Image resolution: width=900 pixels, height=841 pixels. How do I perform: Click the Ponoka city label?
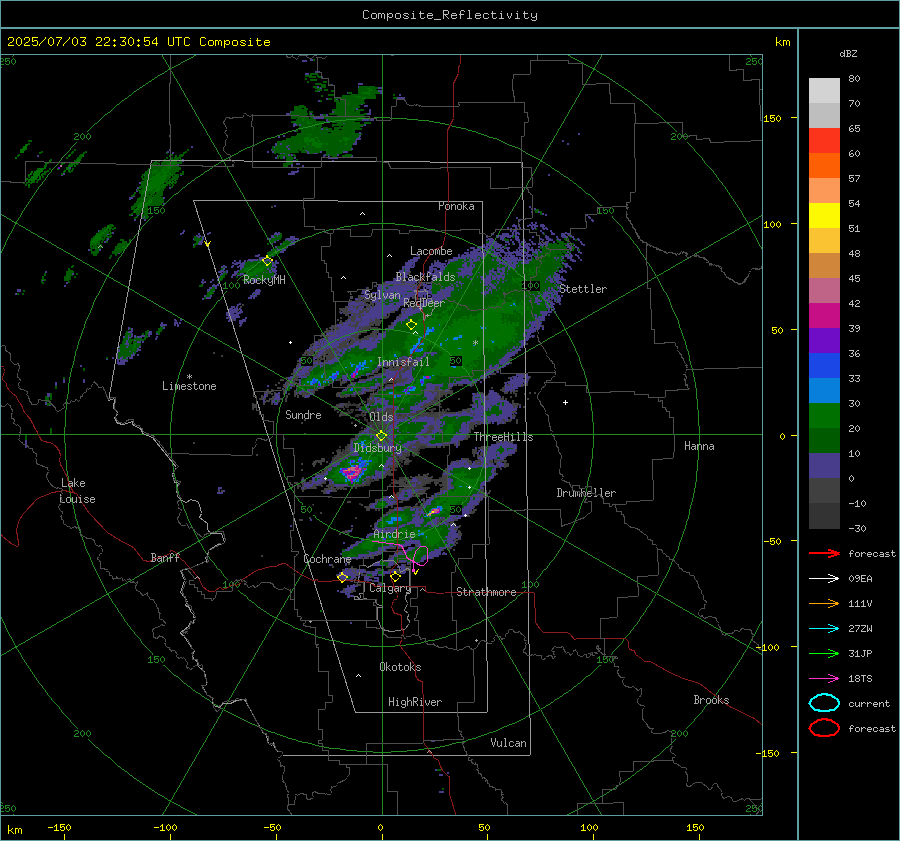[x=456, y=206]
